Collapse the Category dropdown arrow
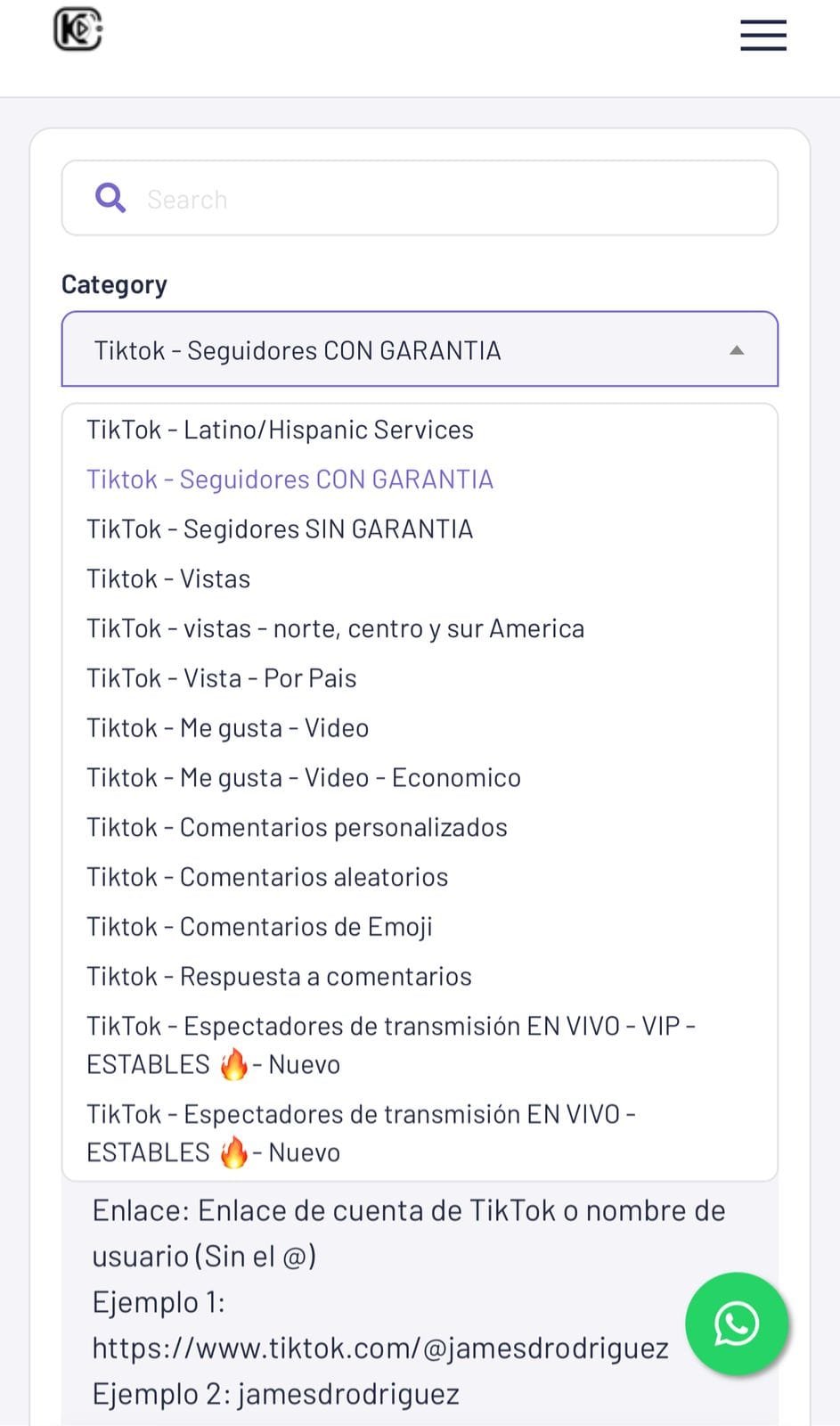The image size is (840, 1426). 737,350
